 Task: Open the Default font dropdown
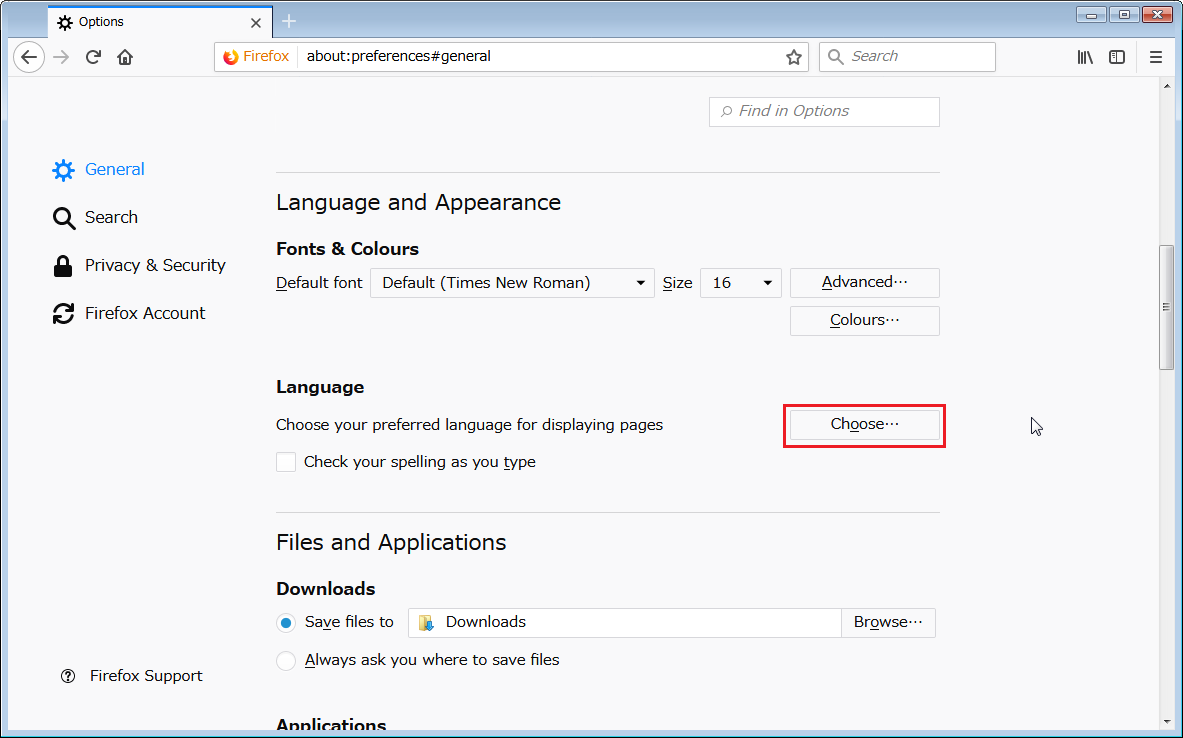512,283
